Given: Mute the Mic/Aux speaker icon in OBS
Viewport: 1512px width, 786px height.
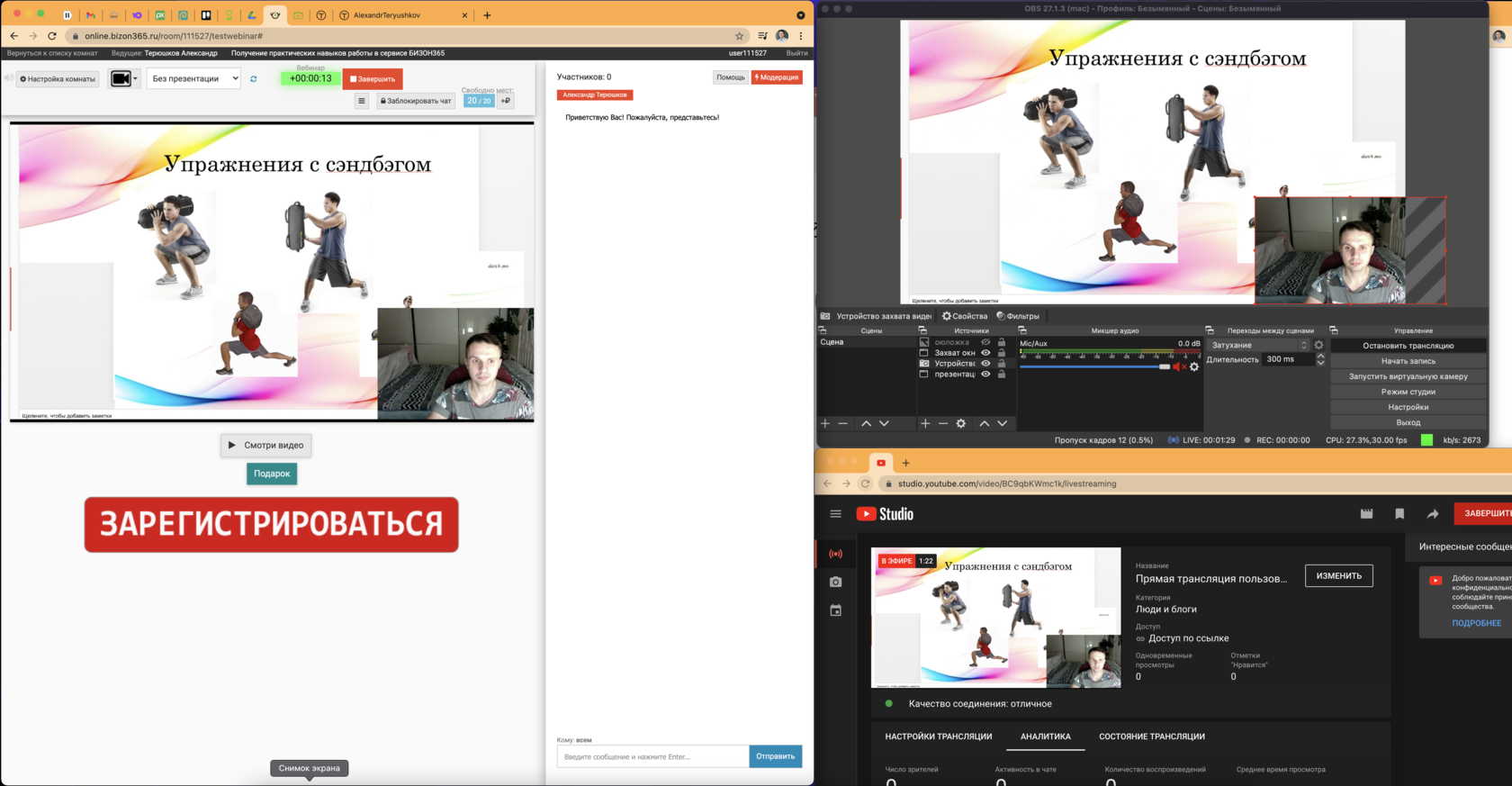Looking at the screenshot, I should click(x=1179, y=366).
